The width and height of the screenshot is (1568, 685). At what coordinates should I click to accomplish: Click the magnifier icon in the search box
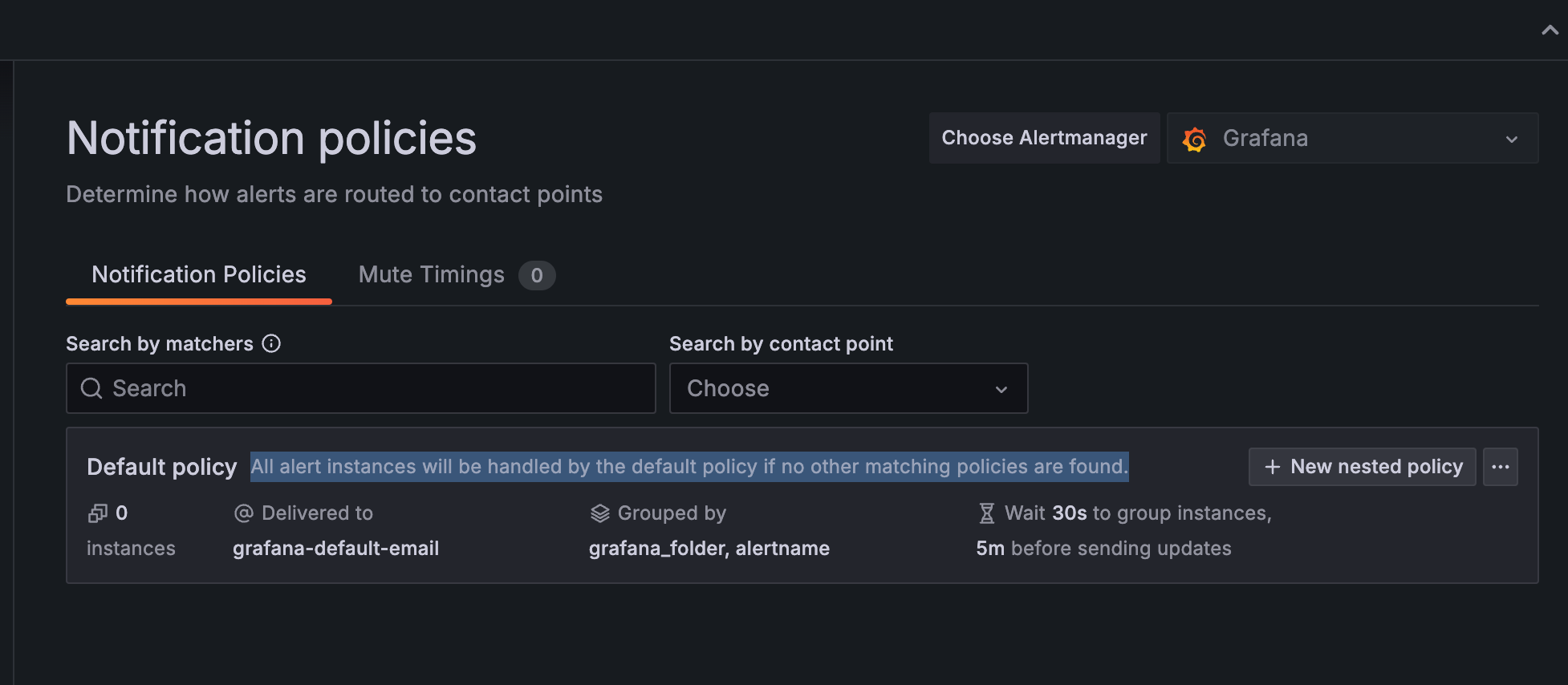click(x=91, y=388)
